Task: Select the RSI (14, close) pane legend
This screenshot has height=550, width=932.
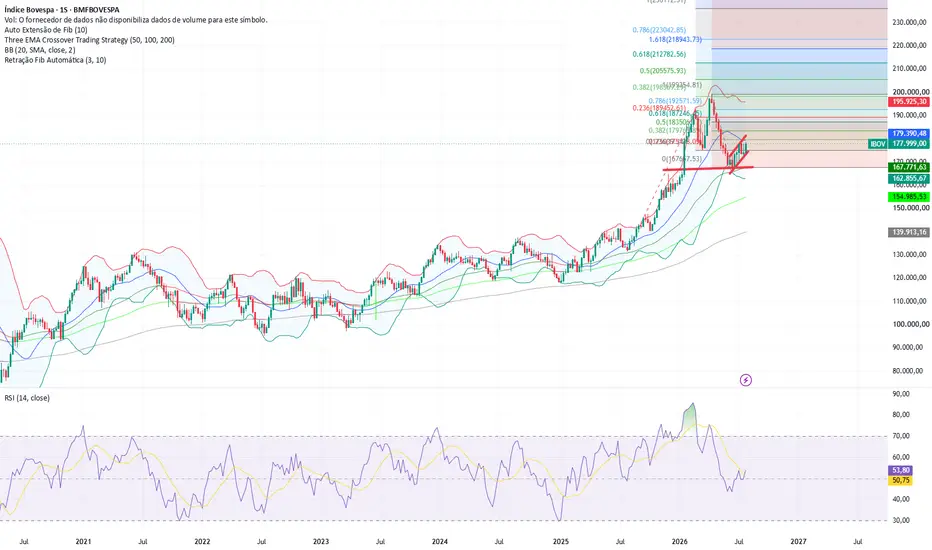Action: click(x=27, y=398)
